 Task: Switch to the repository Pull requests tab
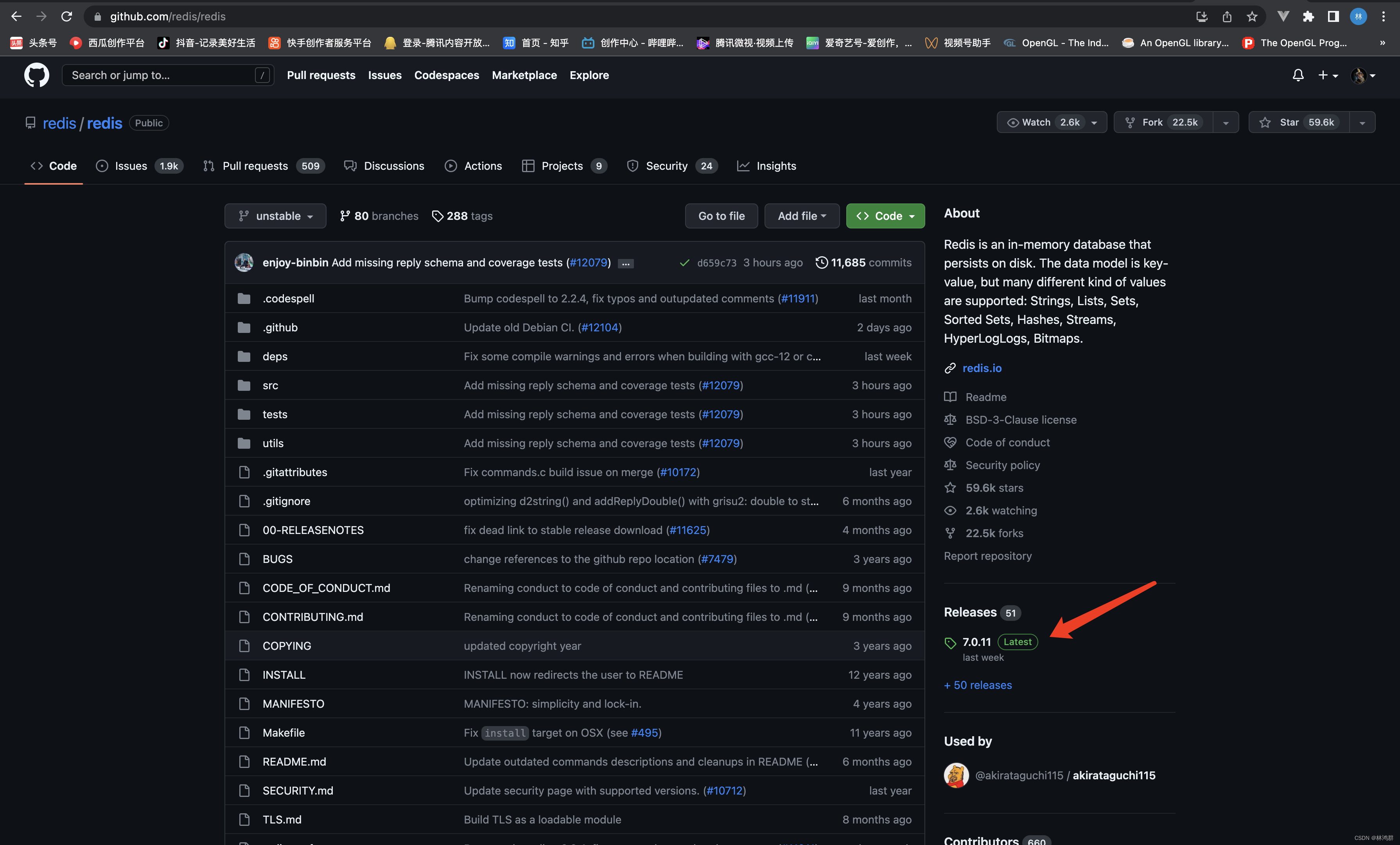click(x=264, y=166)
